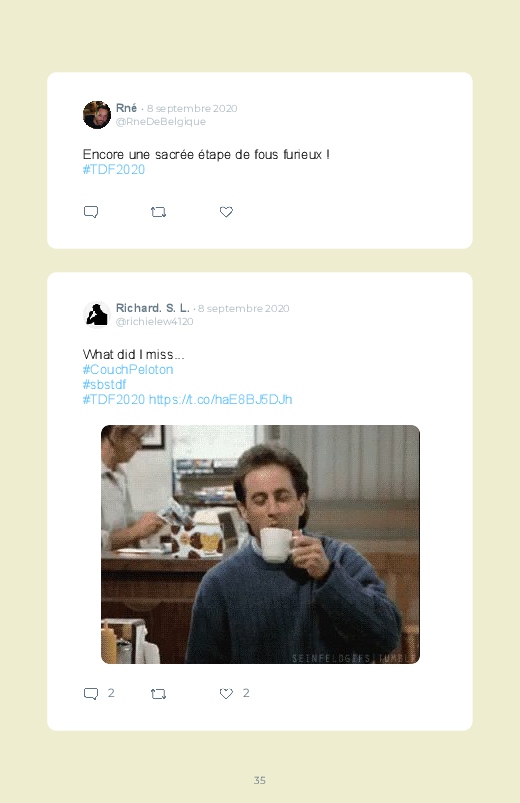Click the @RneDeBelgique handle
The width and height of the screenshot is (520, 803).
coord(161,121)
